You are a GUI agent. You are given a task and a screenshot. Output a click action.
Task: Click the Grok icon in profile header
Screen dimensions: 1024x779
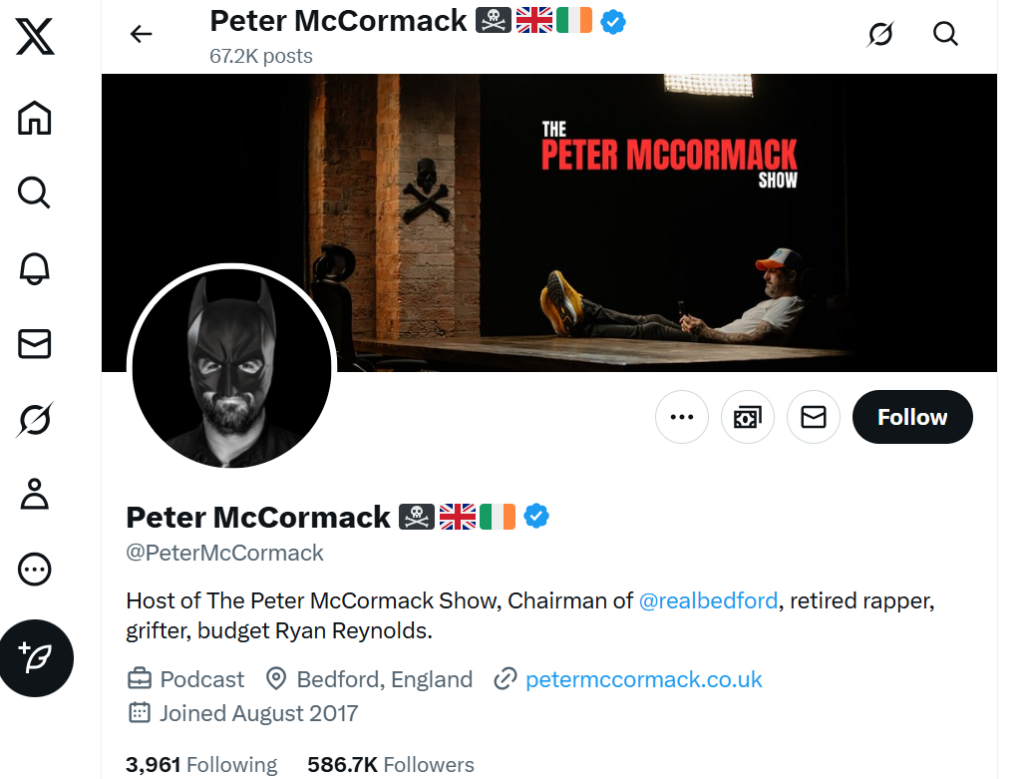pos(880,34)
